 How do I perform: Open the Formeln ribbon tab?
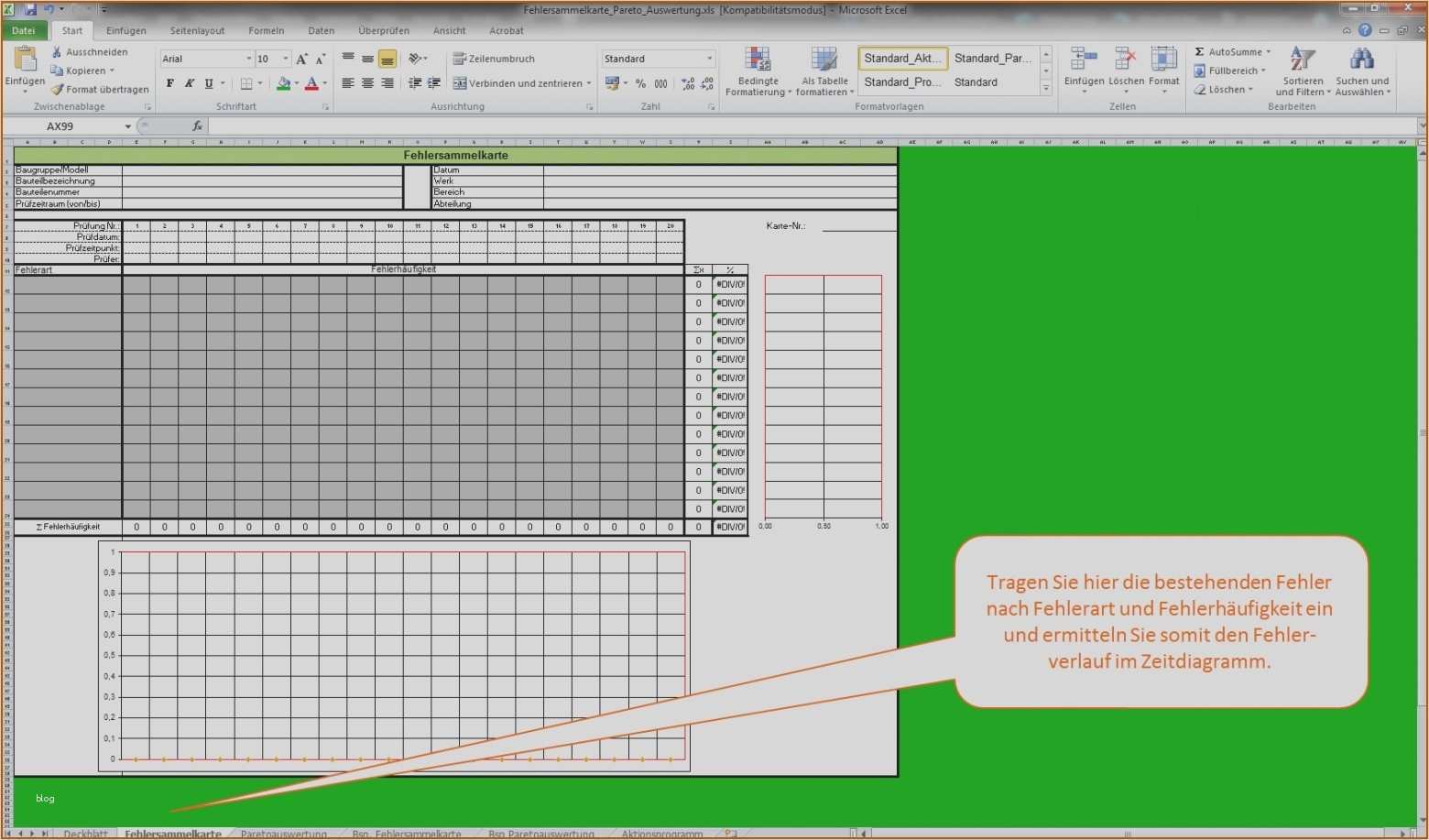click(x=266, y=30)
